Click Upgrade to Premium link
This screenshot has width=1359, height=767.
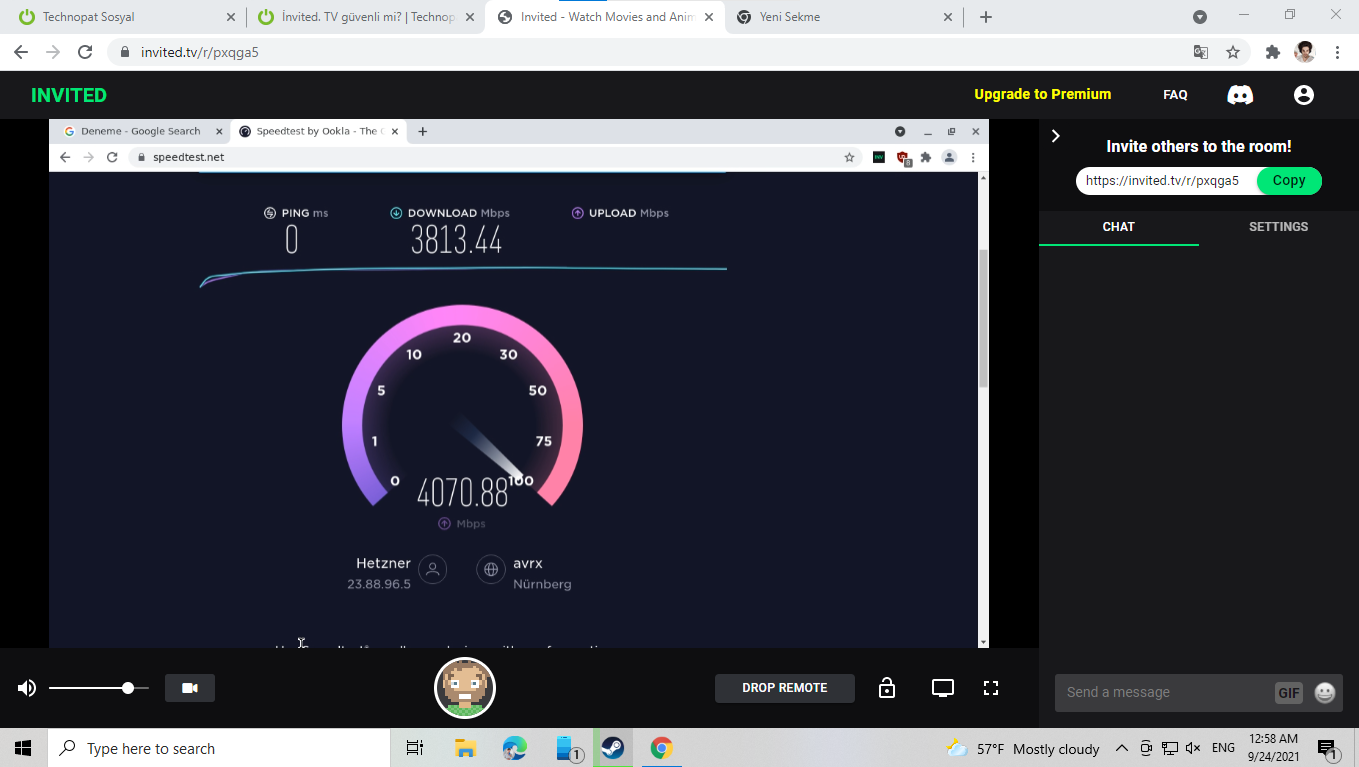[1043, 94]
